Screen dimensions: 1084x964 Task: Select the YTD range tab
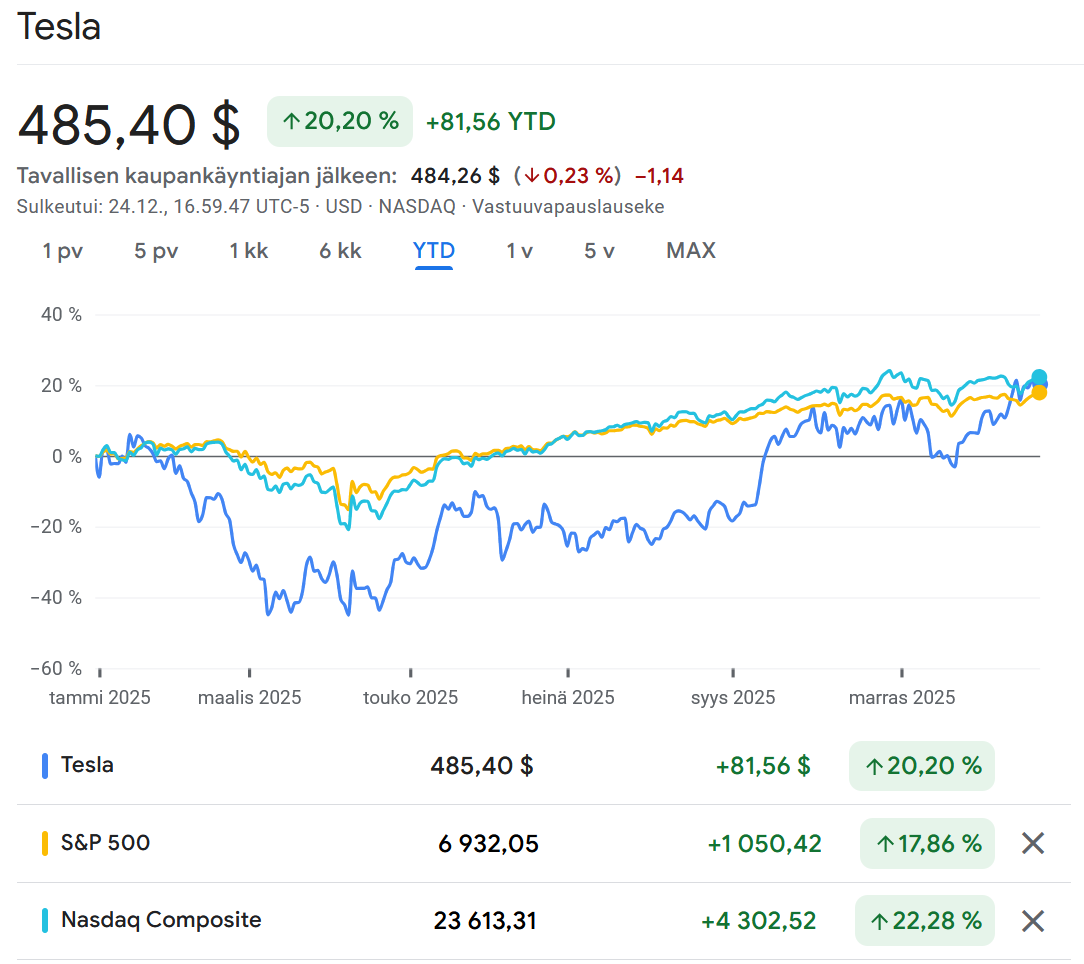[434, 251]
